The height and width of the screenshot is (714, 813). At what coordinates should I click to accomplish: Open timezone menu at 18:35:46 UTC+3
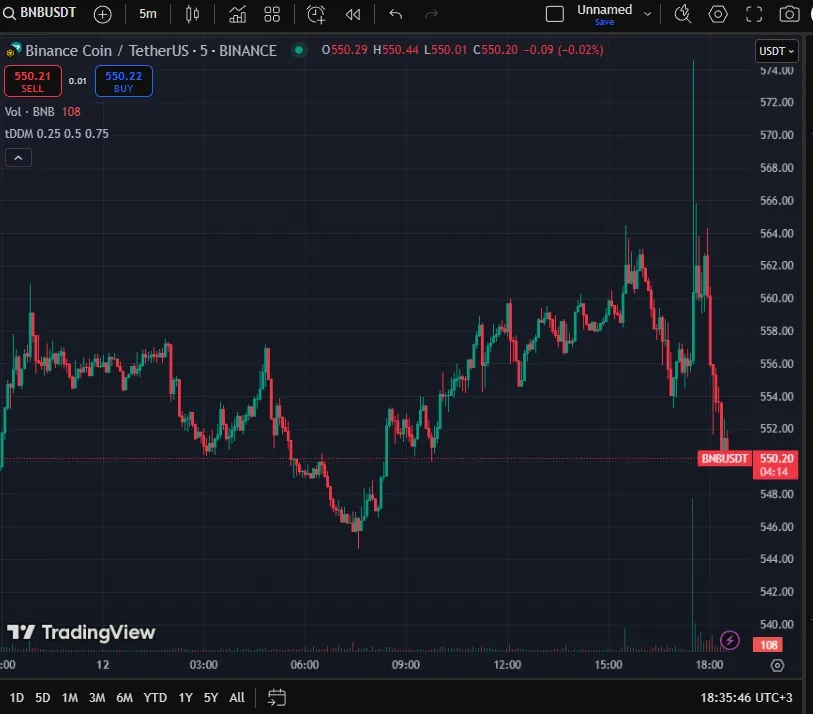pyautogui.click(x=746, y=698)
